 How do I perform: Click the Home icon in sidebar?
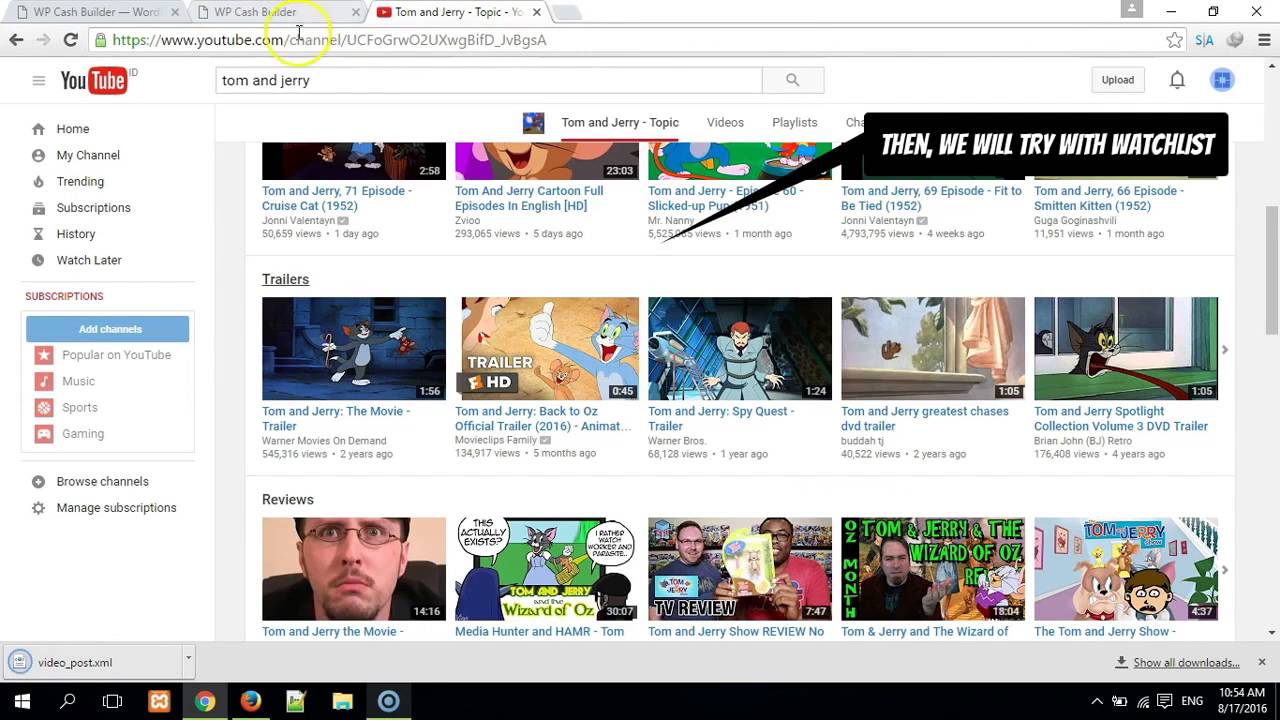(x=38, y=129)
